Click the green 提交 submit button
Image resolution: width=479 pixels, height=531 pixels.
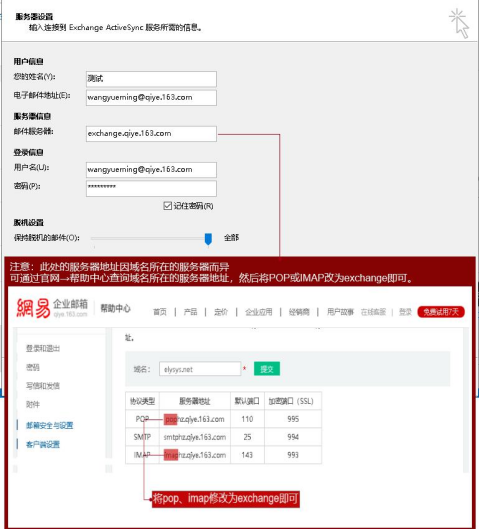point(267,369)
